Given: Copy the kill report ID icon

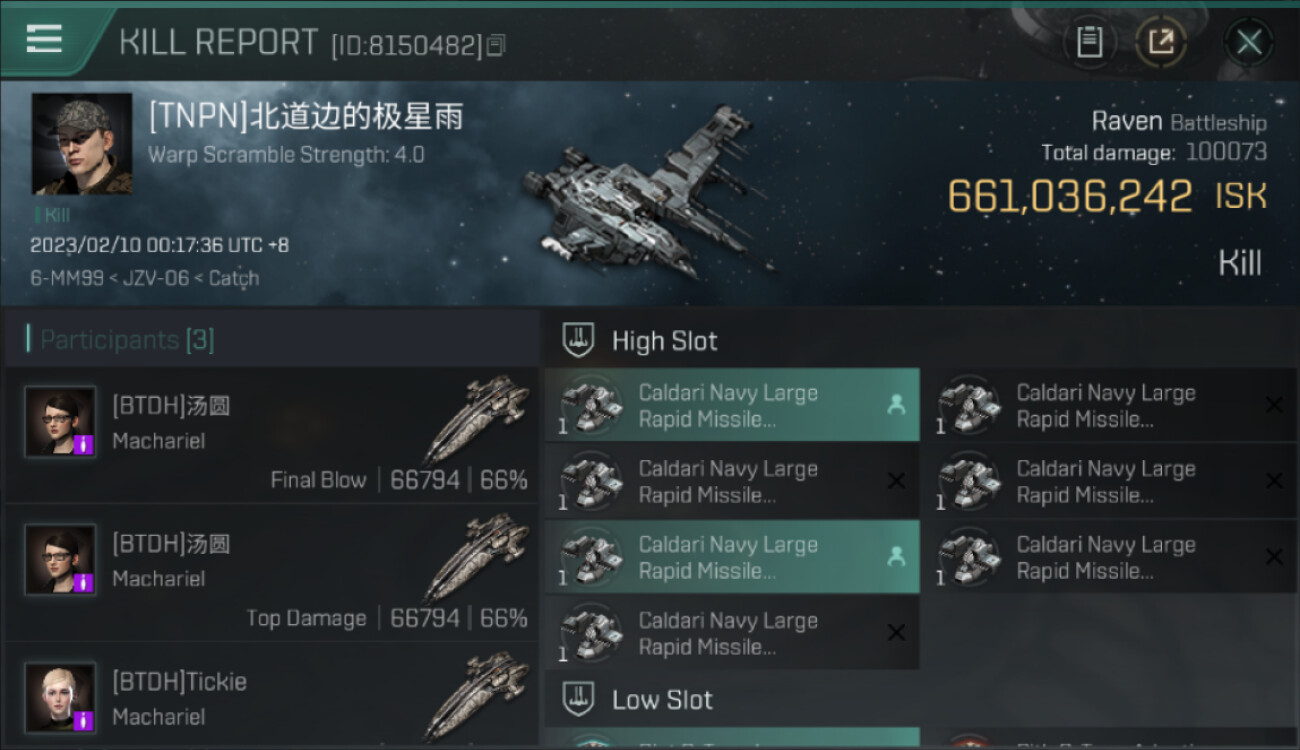Looking at the screenshot, I should [x=496, y=46].
